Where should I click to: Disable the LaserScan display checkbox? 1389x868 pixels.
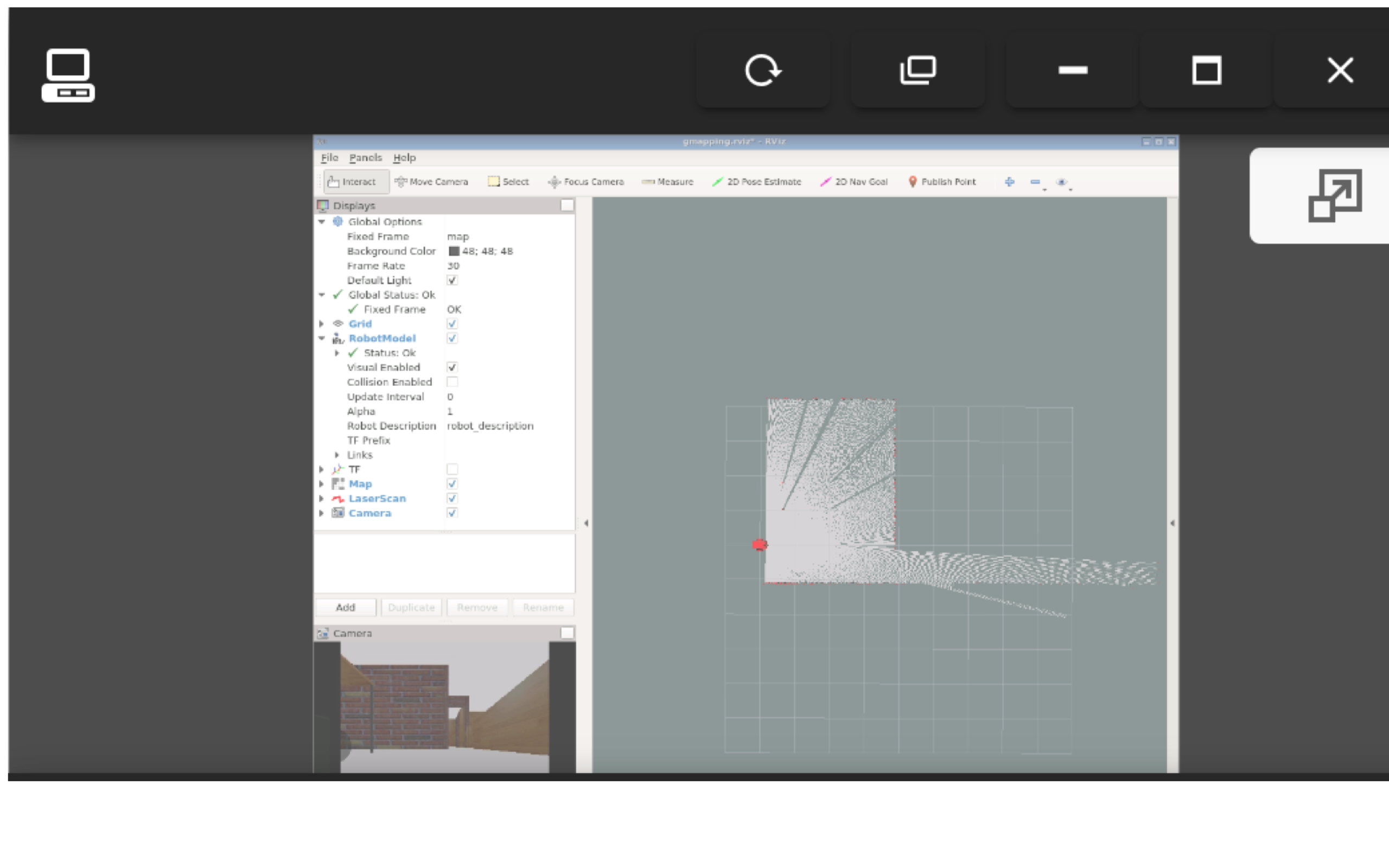453,499
